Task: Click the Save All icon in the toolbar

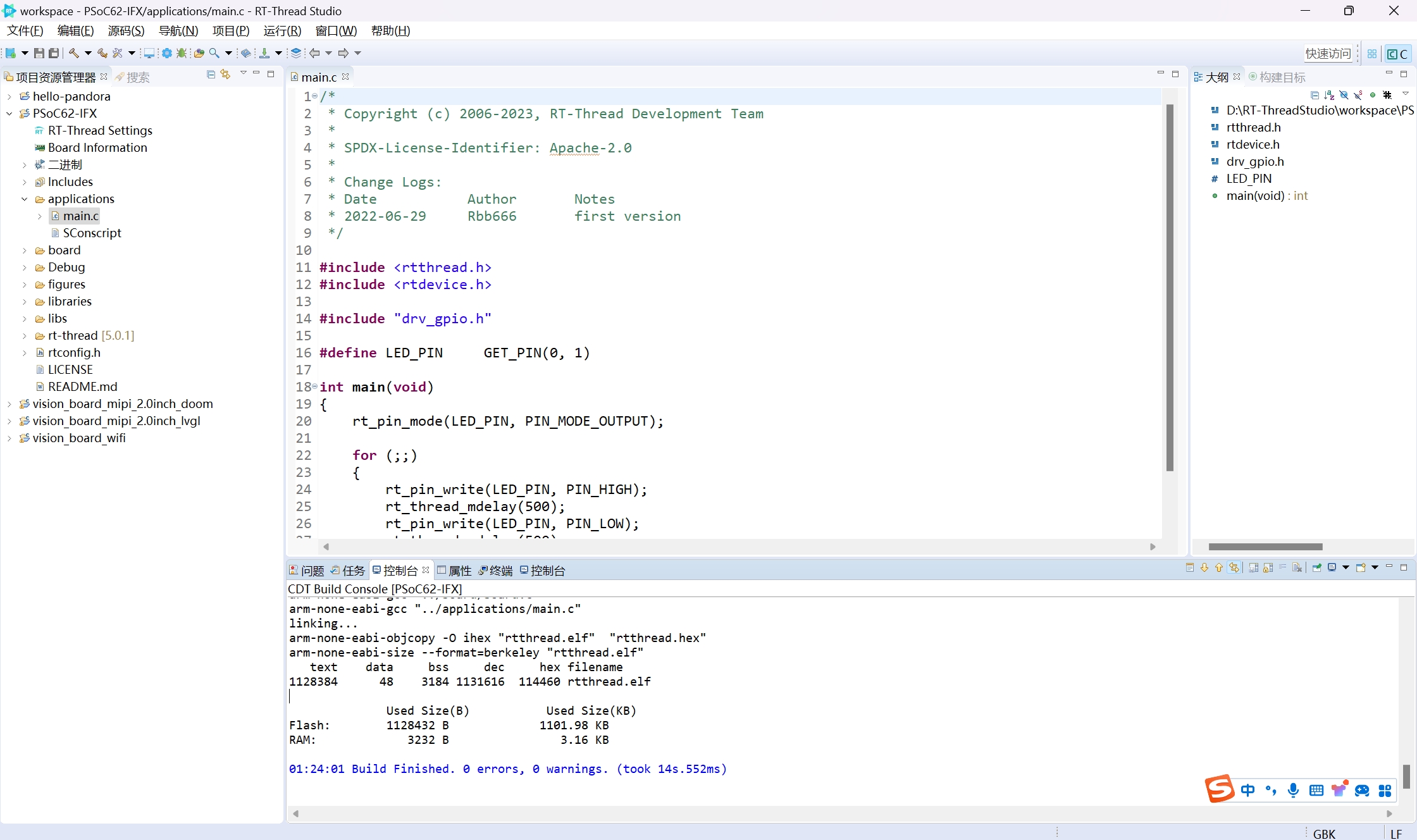Action: (x=54, y=53)
